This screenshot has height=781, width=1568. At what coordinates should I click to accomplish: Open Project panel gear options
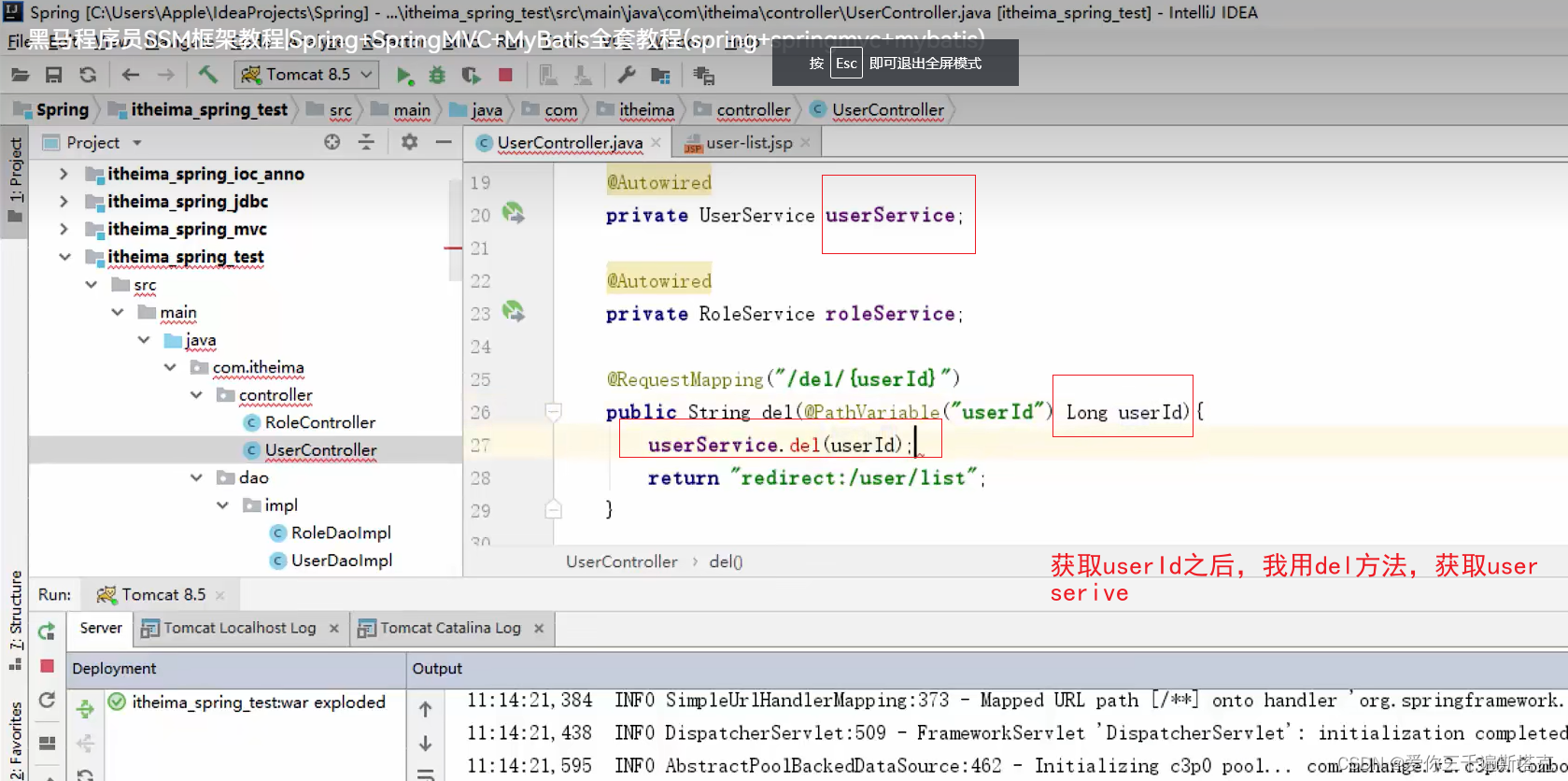(x=409, y=142)
